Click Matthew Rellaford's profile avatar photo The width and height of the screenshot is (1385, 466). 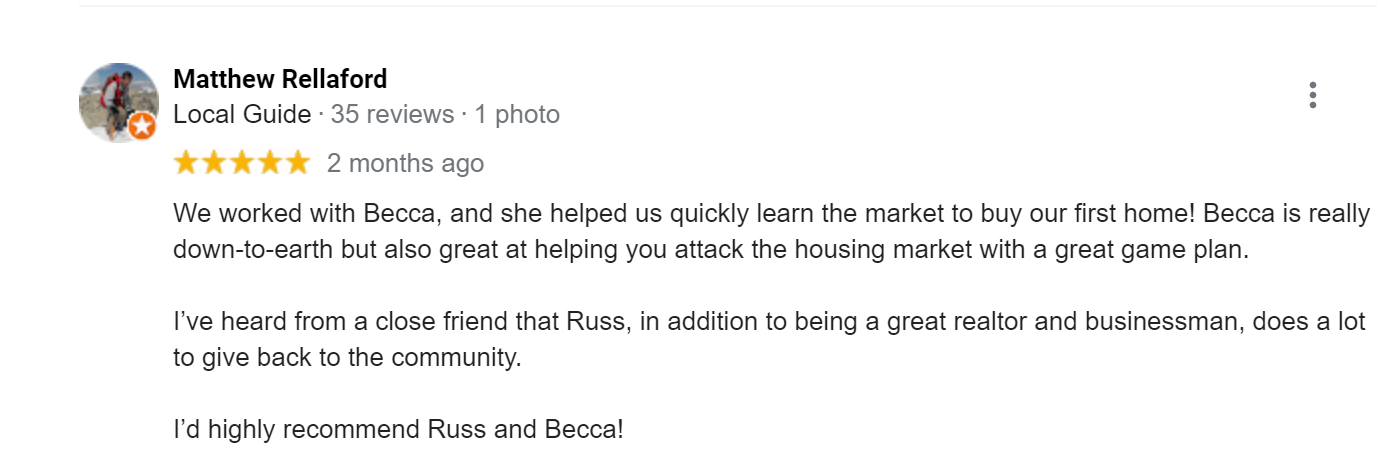click(119, 102)
